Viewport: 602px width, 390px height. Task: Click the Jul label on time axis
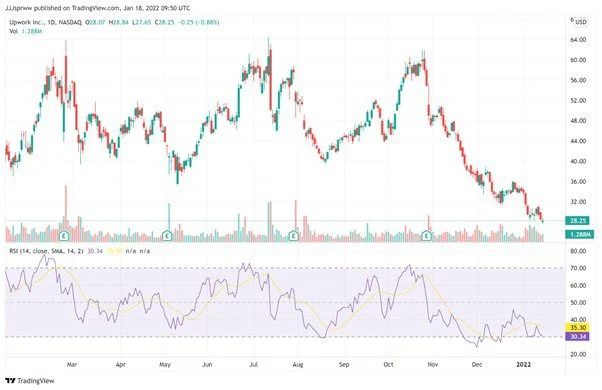[253, 364]
